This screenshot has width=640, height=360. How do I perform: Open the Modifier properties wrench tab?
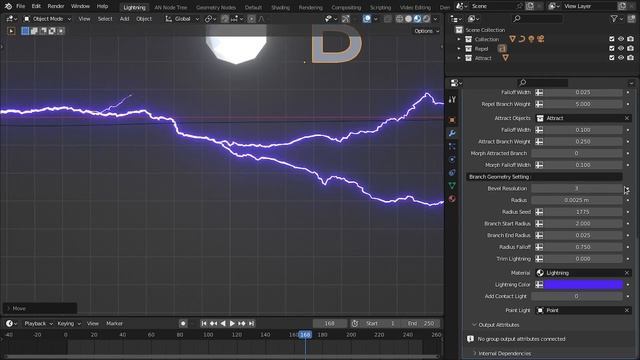452,133
